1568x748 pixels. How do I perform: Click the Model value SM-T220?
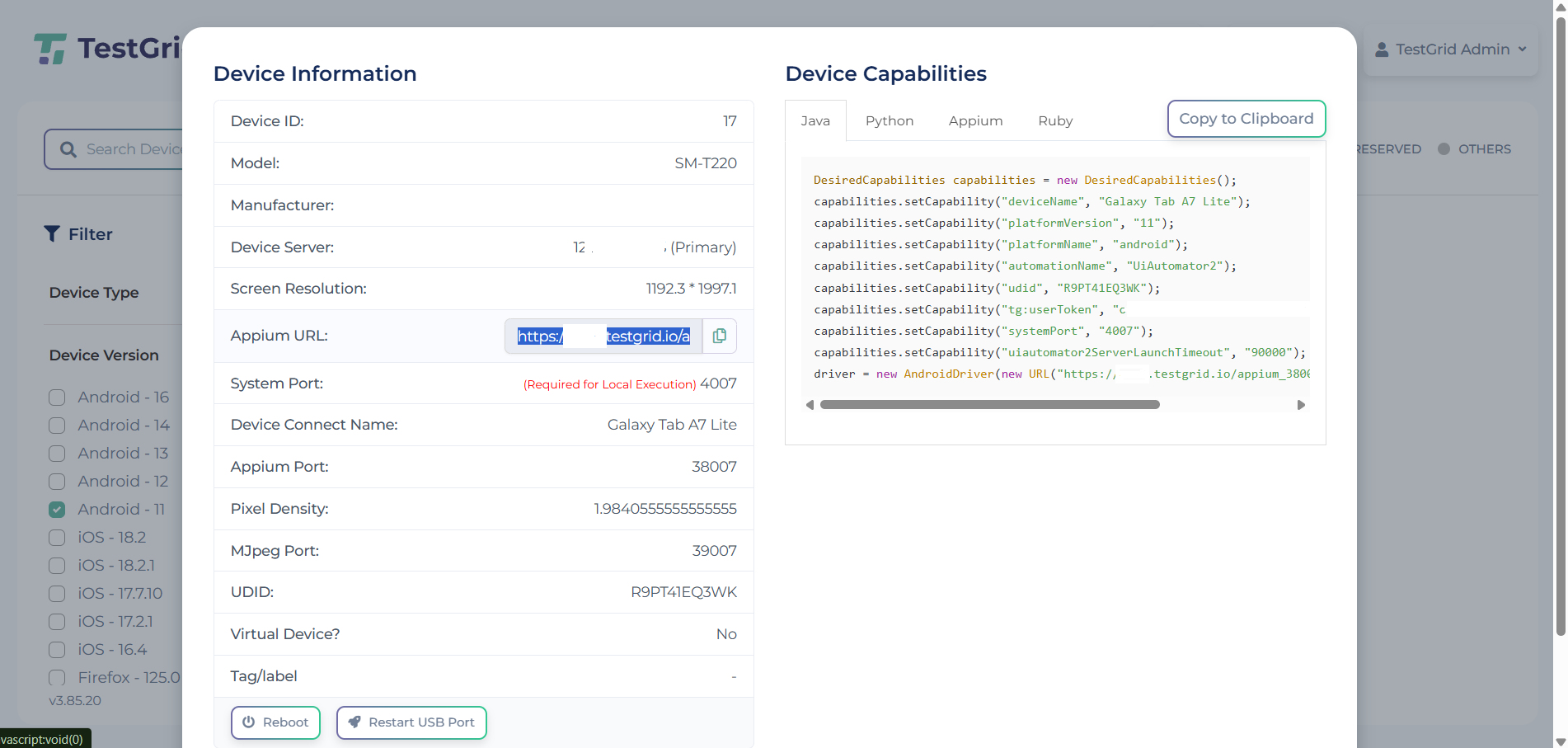(x=706, y=163)
